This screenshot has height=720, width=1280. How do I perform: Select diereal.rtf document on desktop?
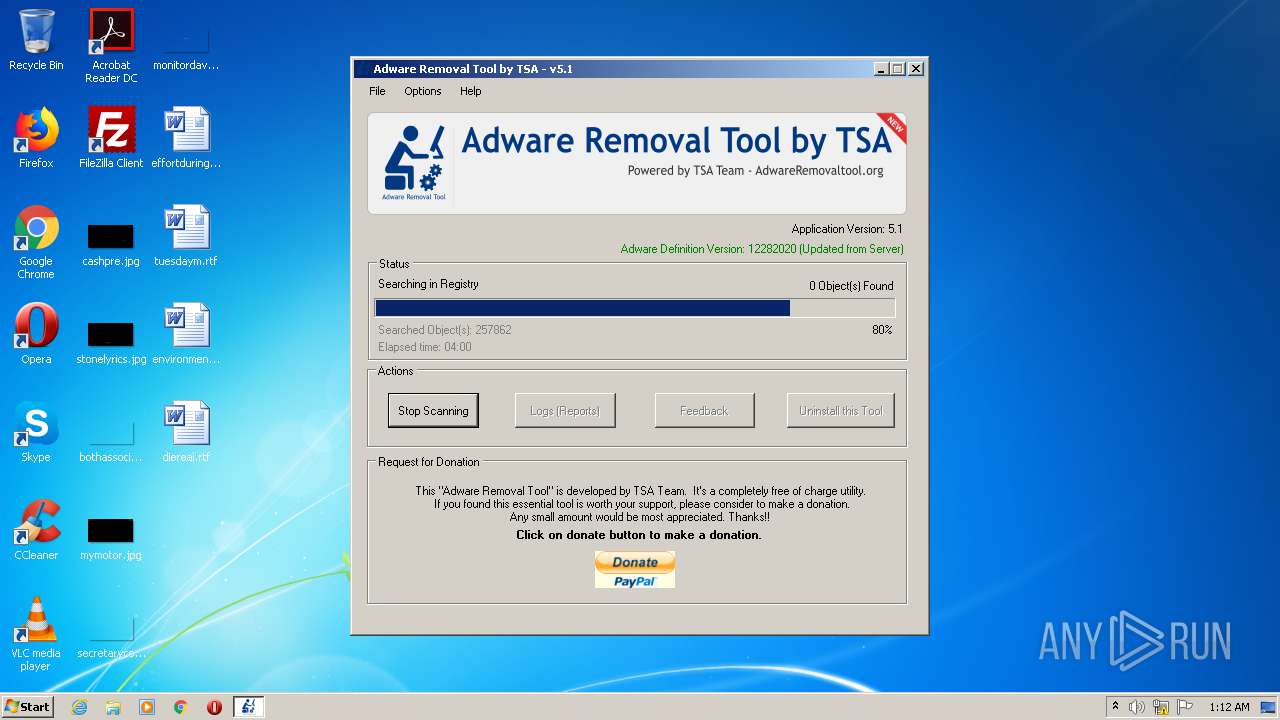pos(186,432)
